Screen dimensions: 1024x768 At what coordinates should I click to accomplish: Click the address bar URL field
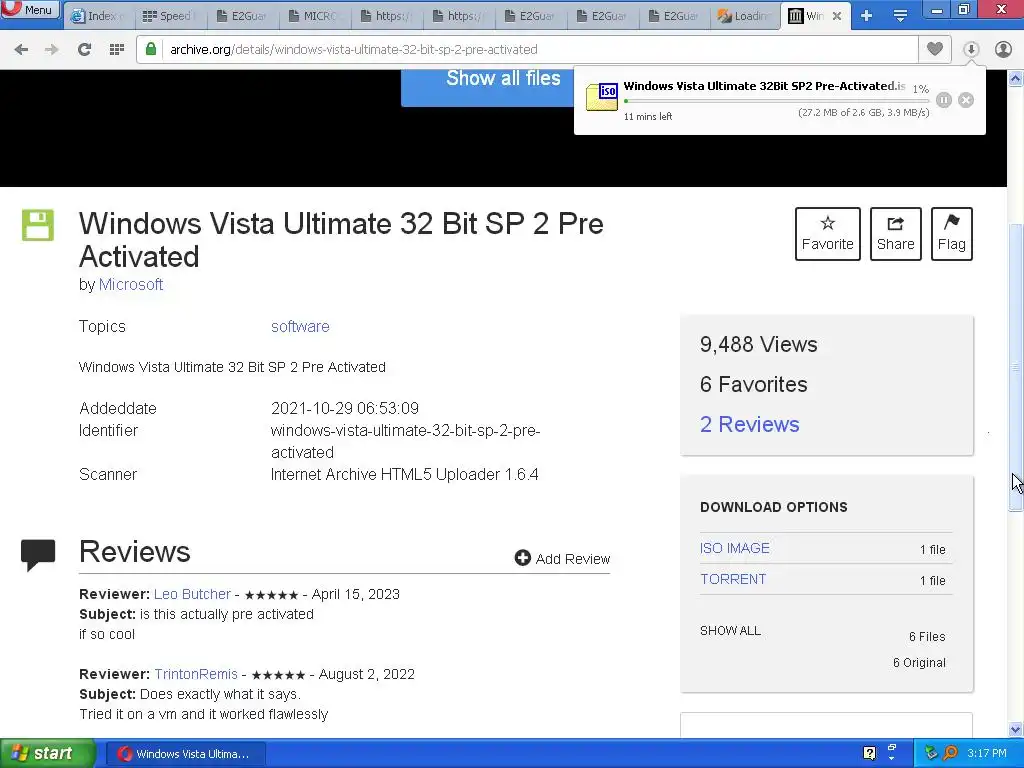coord(528,49)
